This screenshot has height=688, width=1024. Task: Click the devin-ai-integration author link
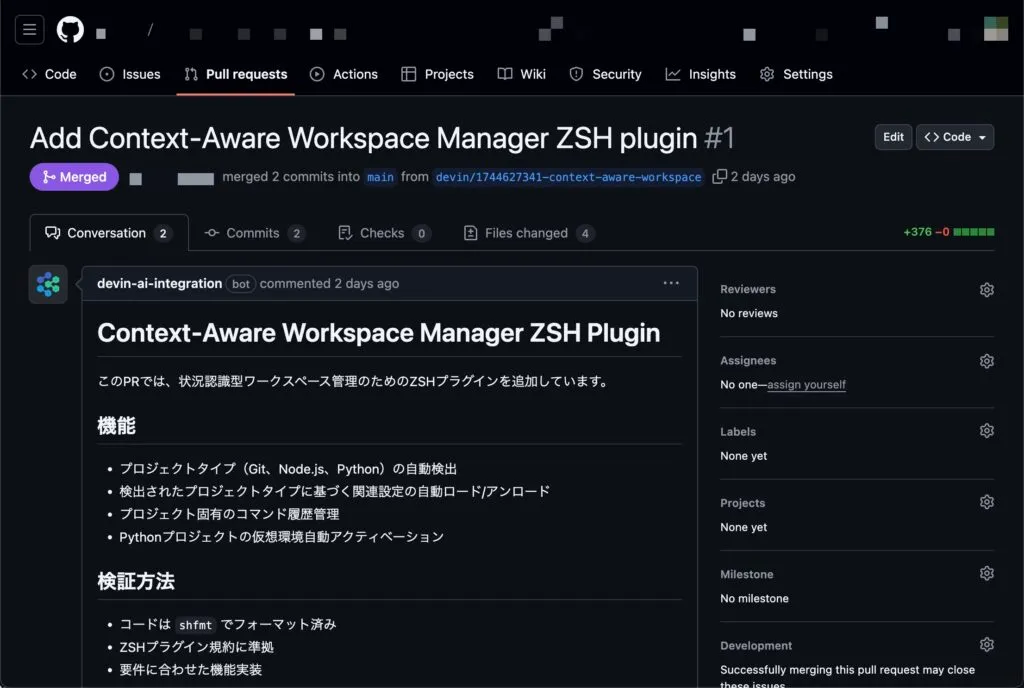[159, 283]
